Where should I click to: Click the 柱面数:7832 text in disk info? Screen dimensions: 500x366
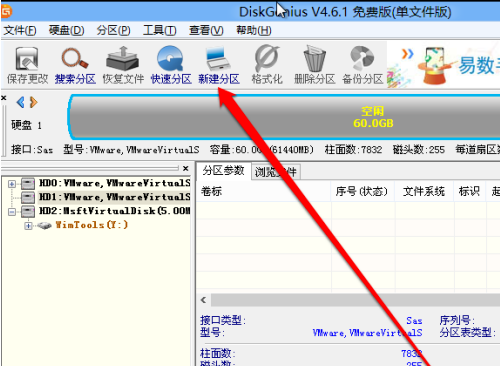(353, 149)
